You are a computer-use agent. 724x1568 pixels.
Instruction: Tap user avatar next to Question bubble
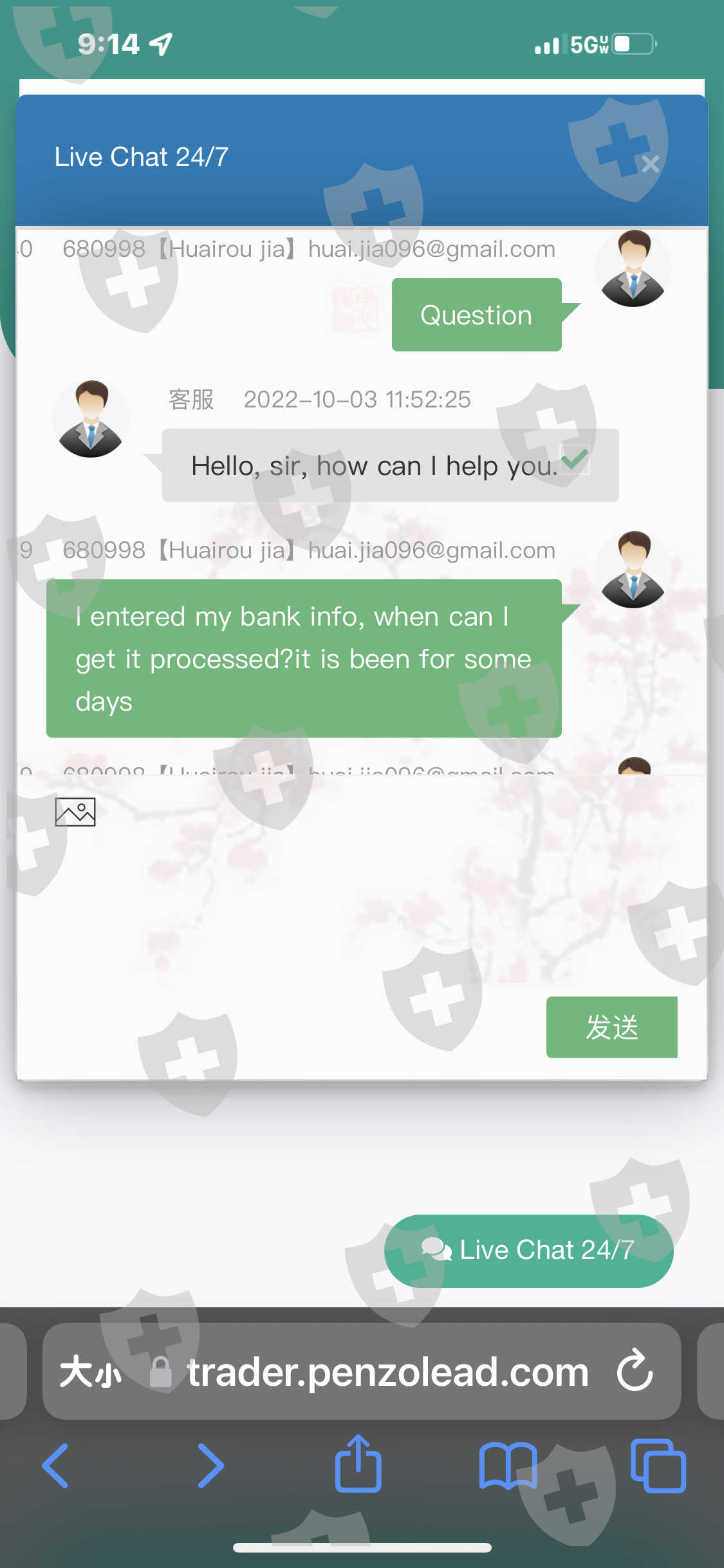tap(633, 268)
